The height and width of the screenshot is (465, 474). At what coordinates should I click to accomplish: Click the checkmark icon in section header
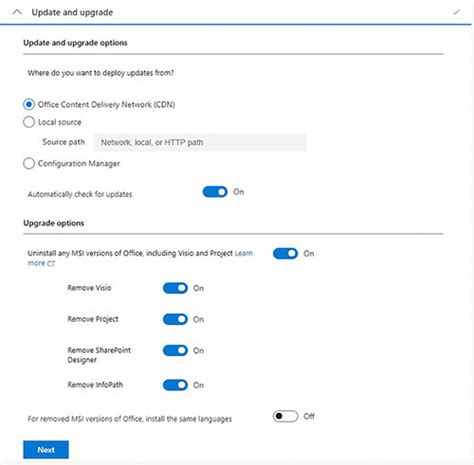456,12
